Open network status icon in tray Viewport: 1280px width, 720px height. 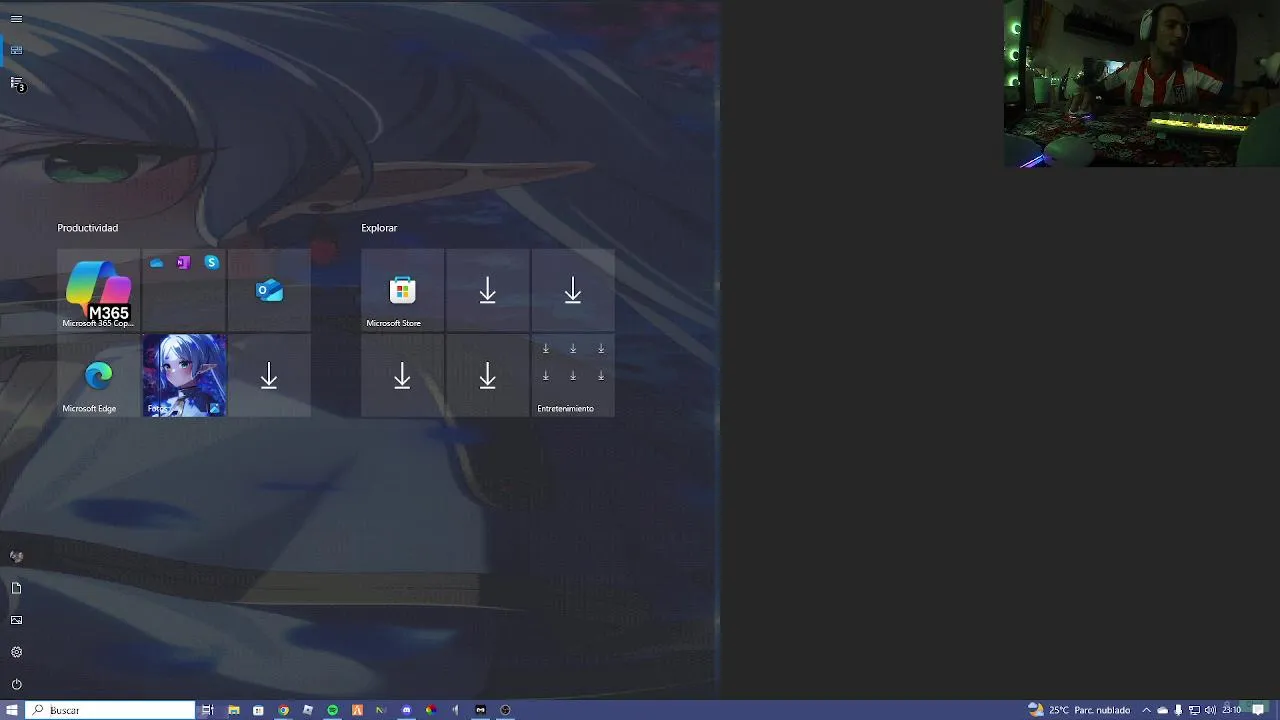click(1194, 710)
